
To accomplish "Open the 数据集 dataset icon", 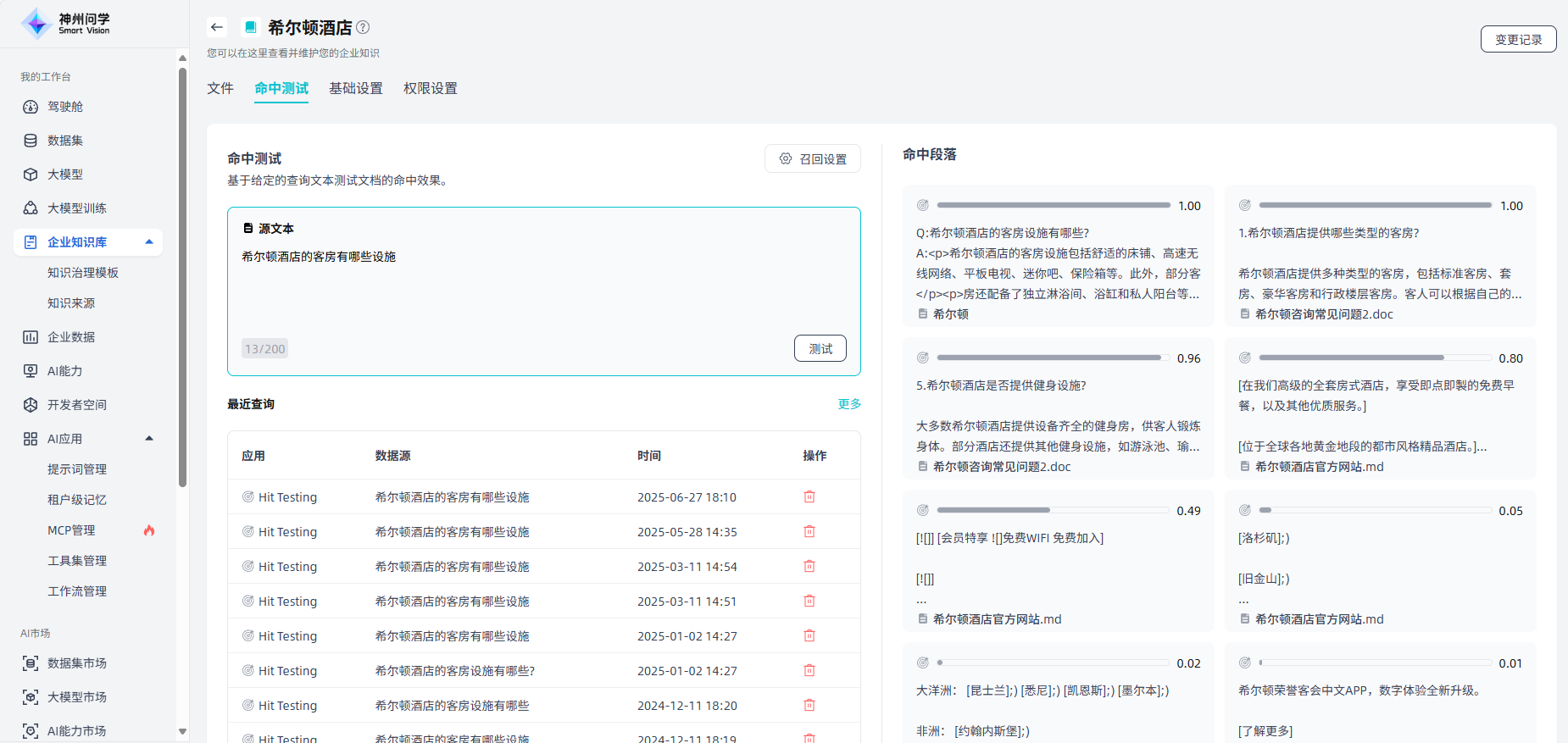I will [31, 141].
